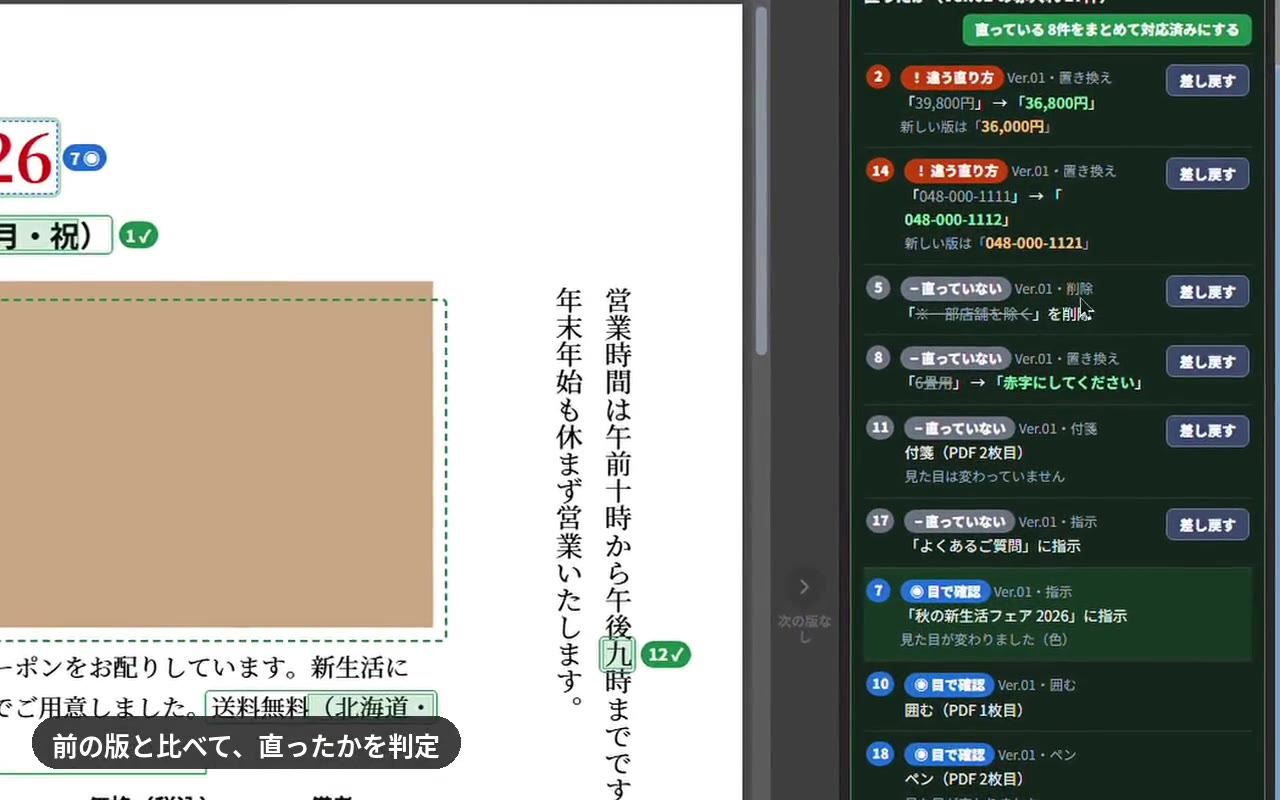Screen dimensions: 1280x800
Task: Click the highlighted 送料無料 text on the page
Action: click(x=258, y=707)
